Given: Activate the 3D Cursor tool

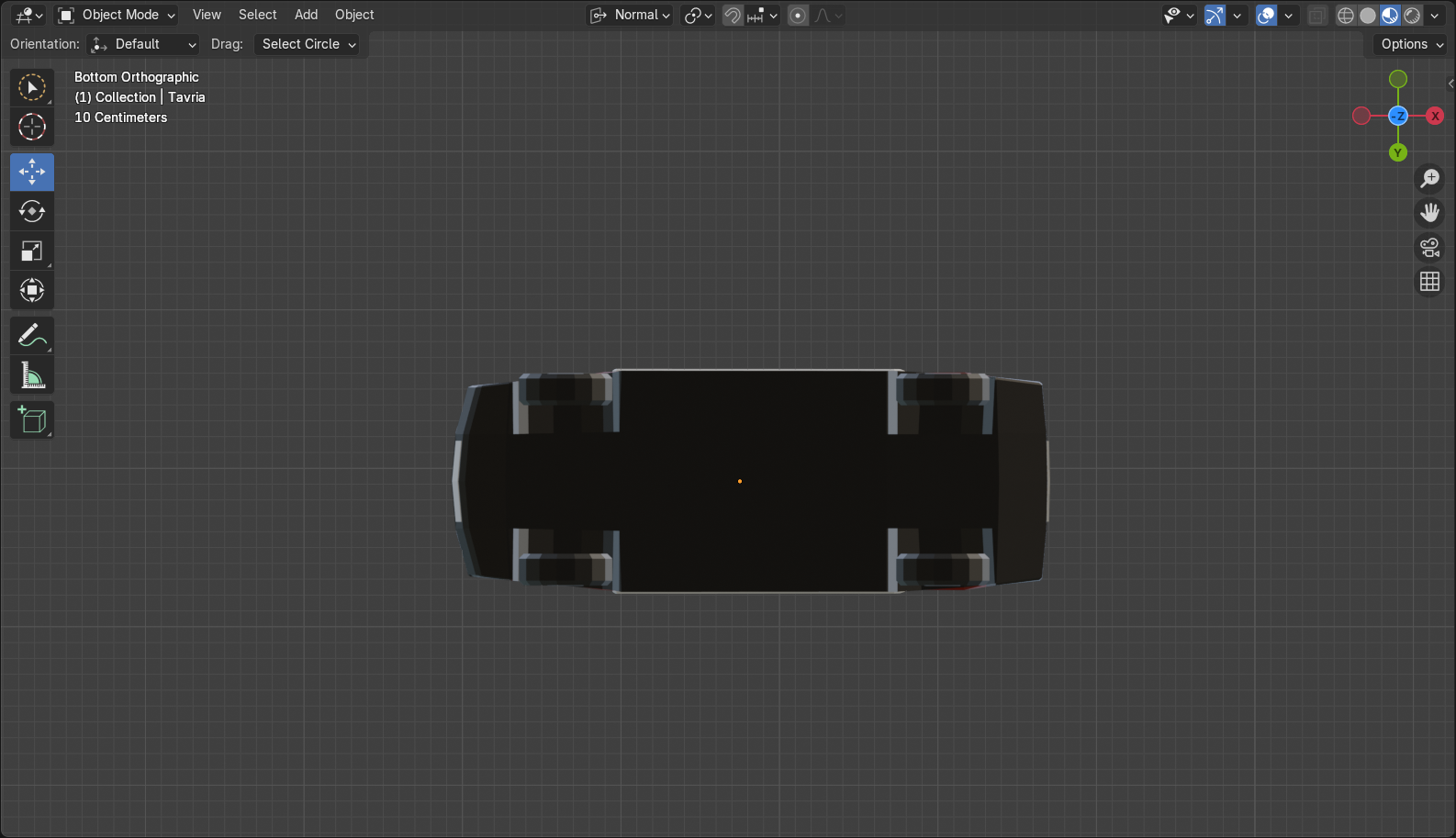Looking at the screenshot, I should coord(32,127).
